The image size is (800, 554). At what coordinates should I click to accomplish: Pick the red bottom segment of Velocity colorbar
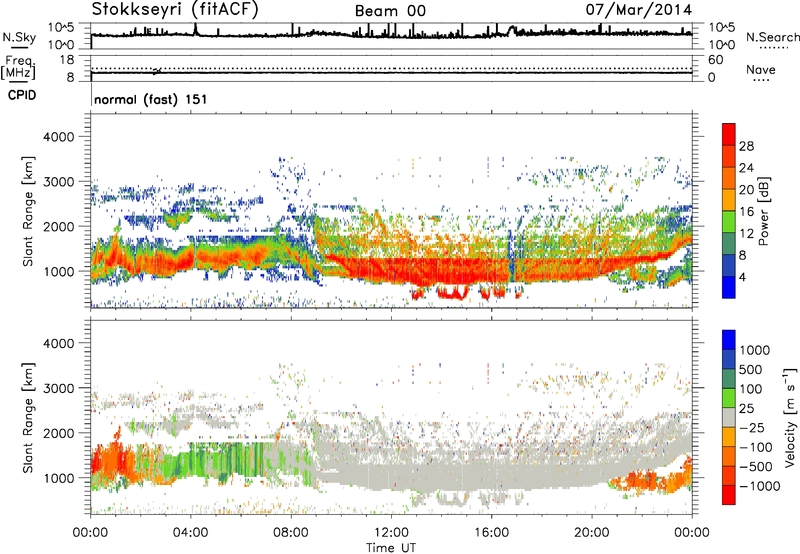point(729,495)
